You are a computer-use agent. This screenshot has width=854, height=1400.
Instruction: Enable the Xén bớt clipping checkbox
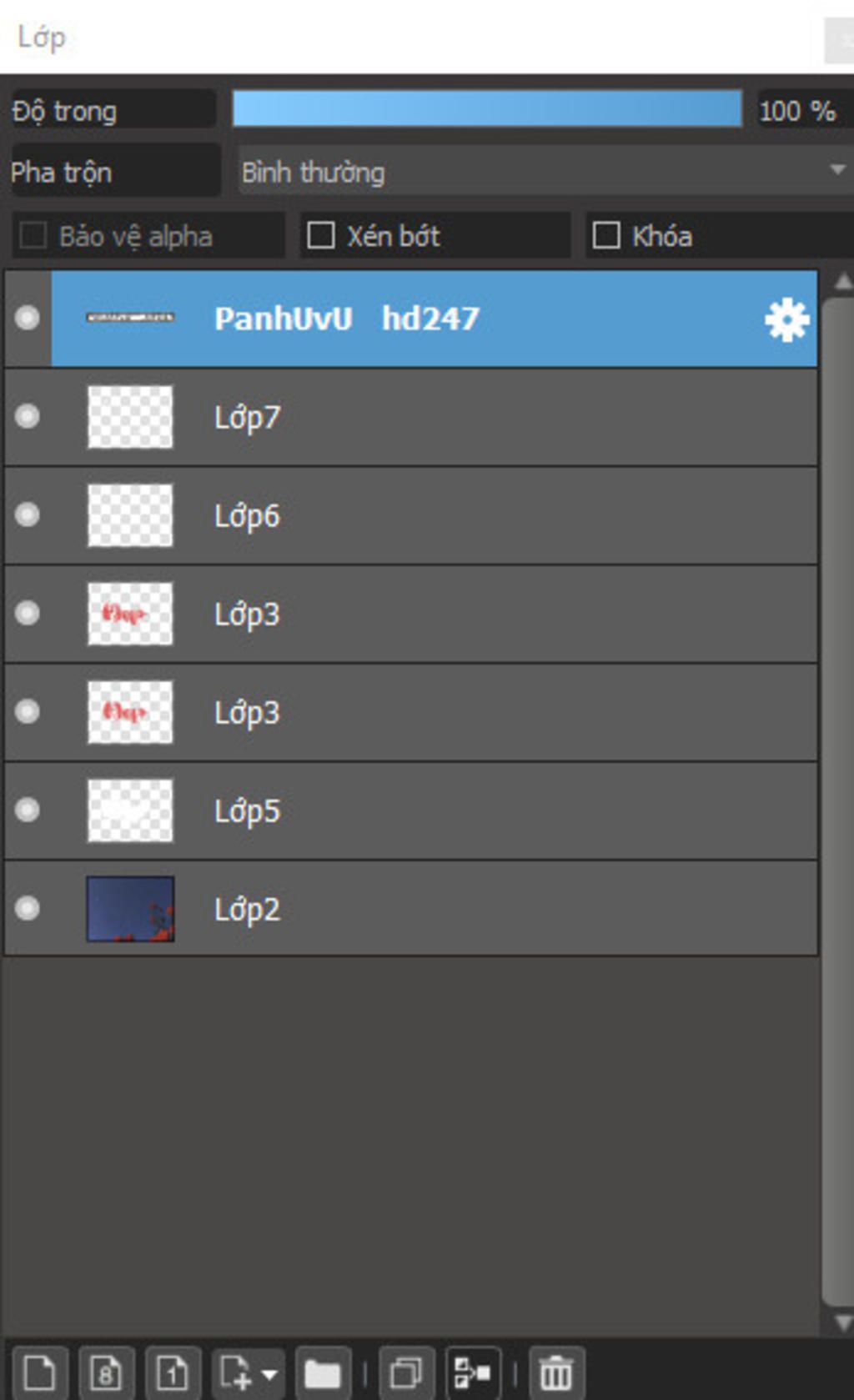321,235
